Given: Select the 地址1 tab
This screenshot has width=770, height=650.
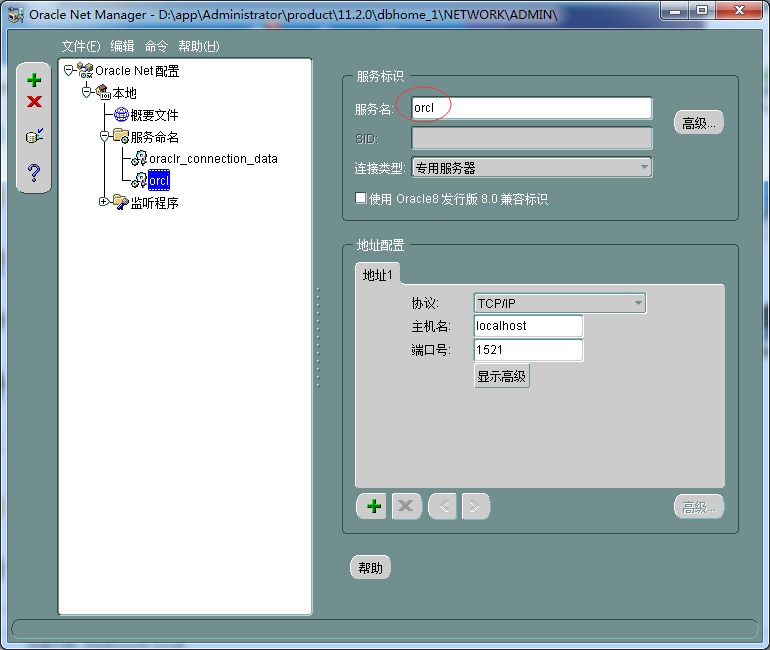Looking at the screenshot, I should click(x=377, y=275).
